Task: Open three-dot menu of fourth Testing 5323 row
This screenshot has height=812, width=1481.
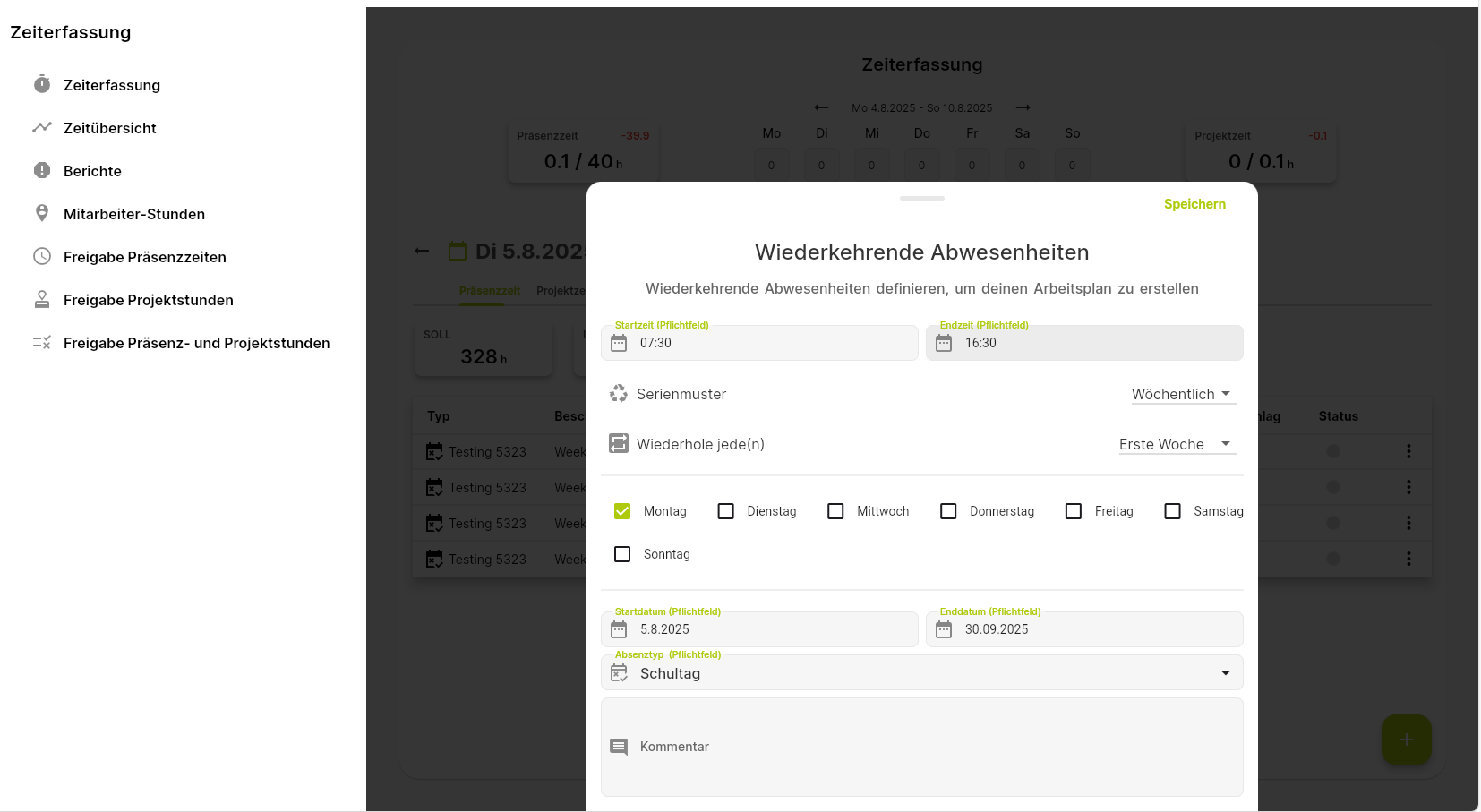Action: pyautogui.click(x=1408, y=559)
